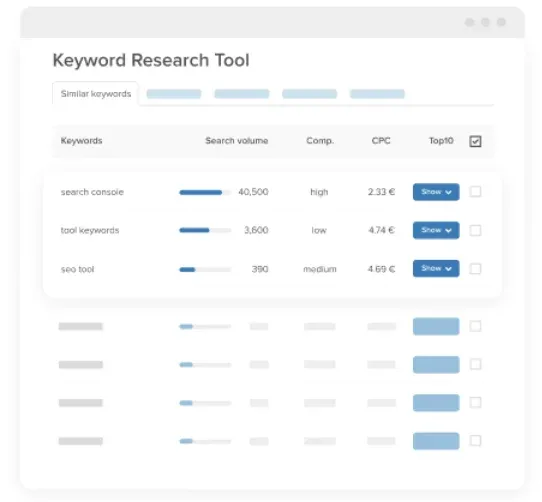
Task: Sort by CPC column header
Action: 381,141
